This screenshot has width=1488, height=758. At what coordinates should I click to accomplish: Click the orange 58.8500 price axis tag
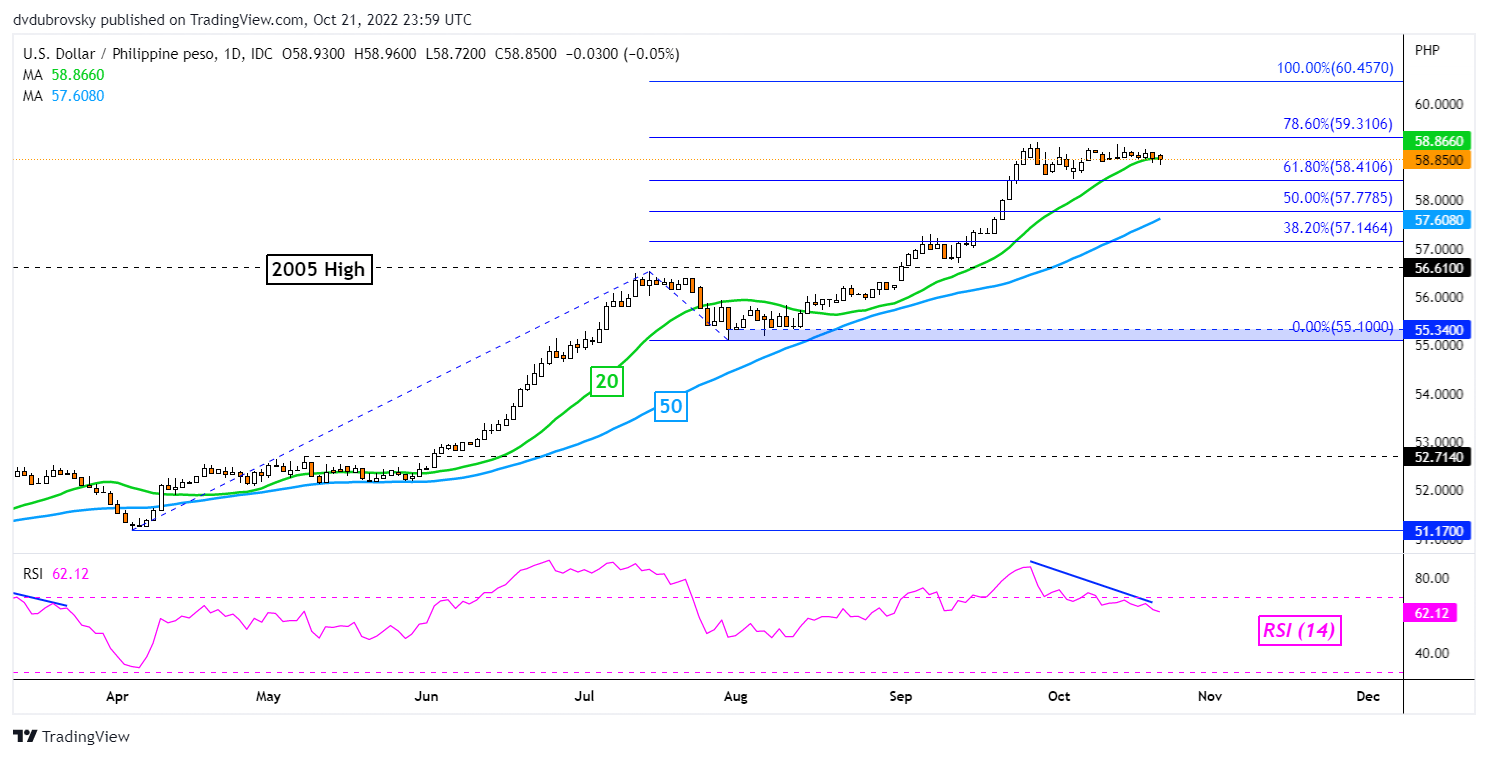pyautogui.click(x=1437, y=160)
